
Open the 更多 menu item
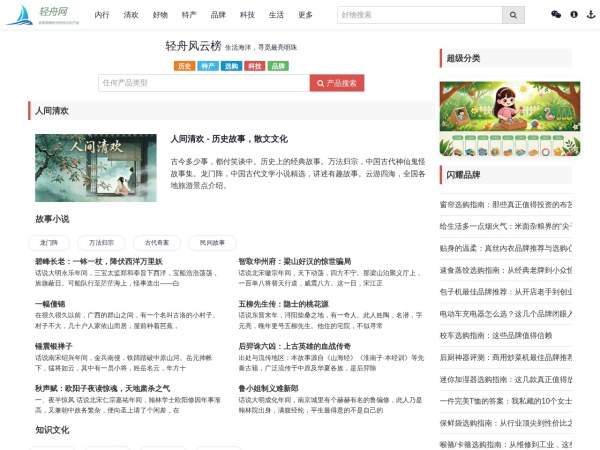305,15
